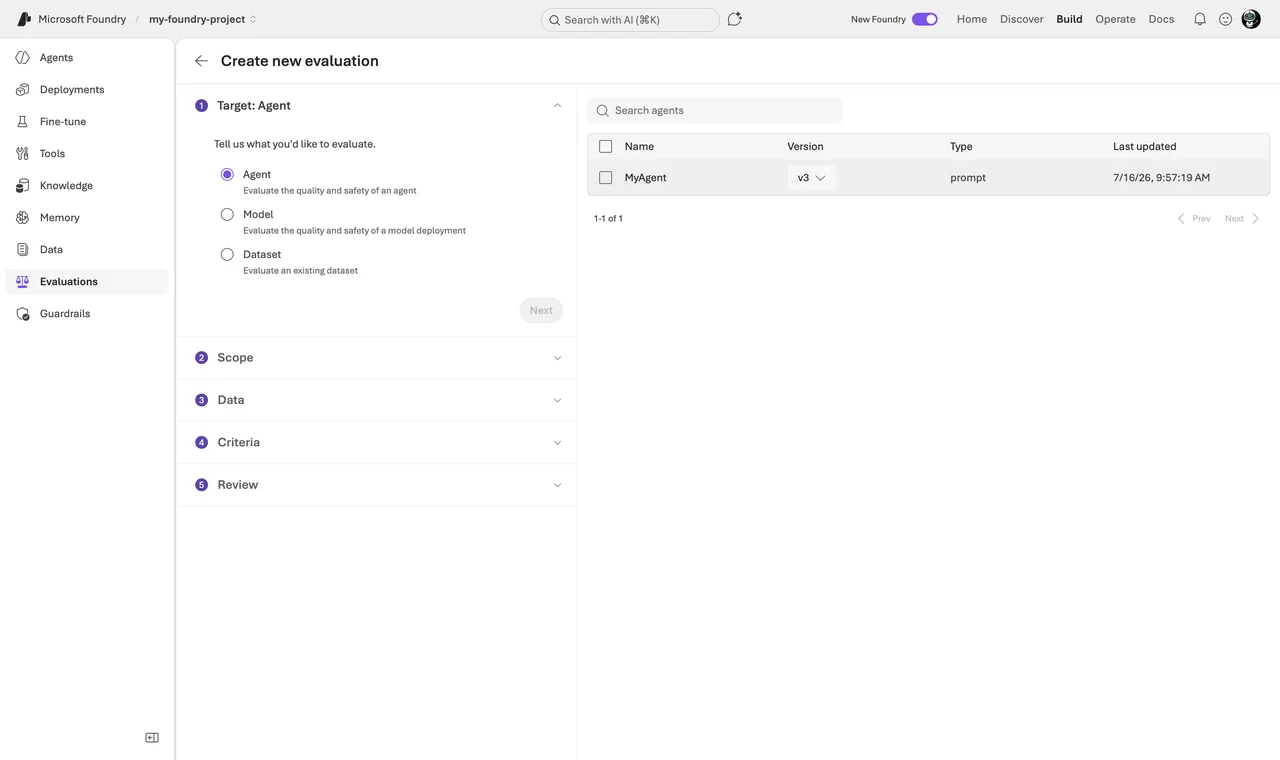Viewport: 1280px width, 760px height.
Task: Open the my-foundry-project project switcher
Action: pos(203,19)
